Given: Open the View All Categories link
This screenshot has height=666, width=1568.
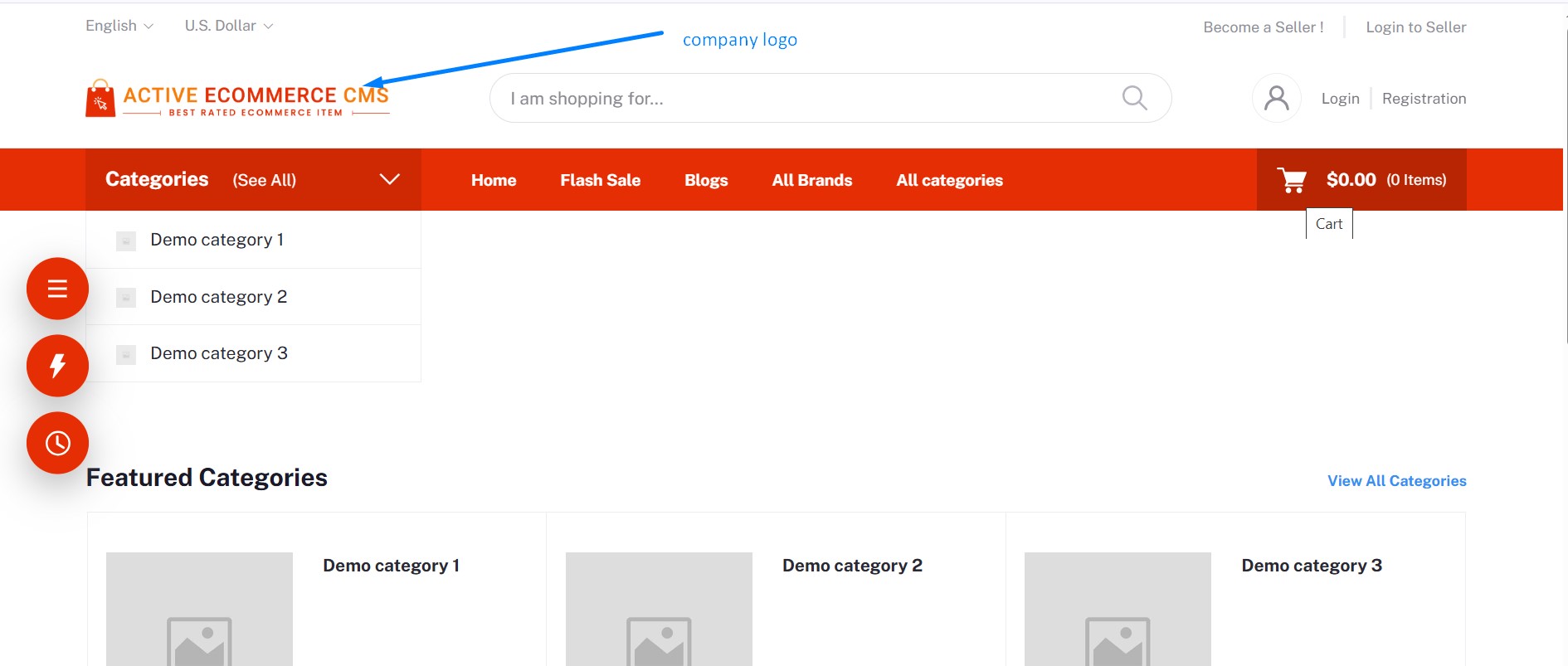Looking at the screenshot, I should (x=1396, y=481).
